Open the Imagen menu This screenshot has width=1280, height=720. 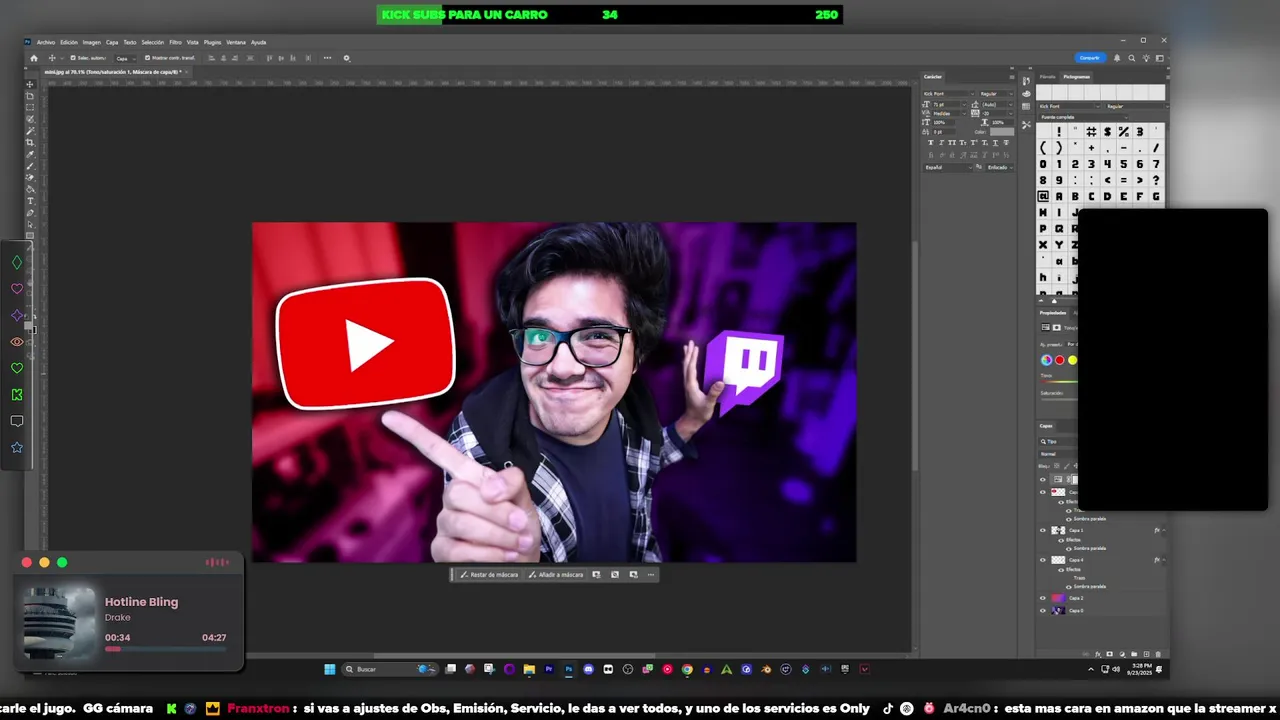point(92,42)
